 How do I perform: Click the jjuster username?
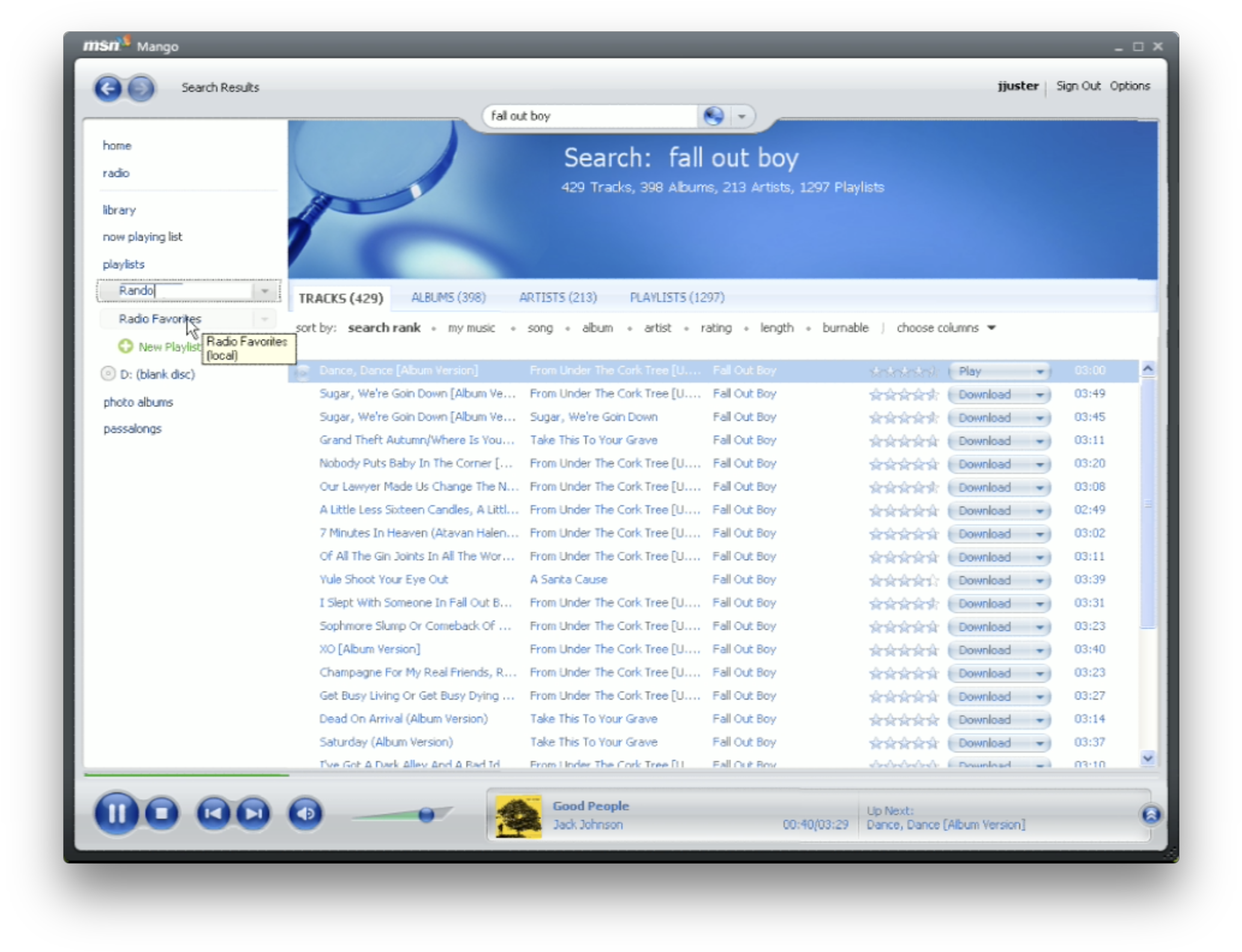click(1018, 86)
